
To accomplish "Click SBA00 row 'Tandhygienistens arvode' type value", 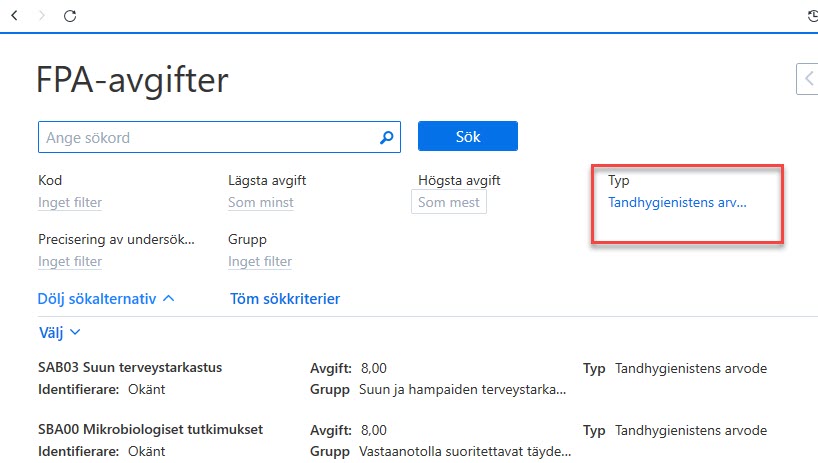I will click(691, 430).
